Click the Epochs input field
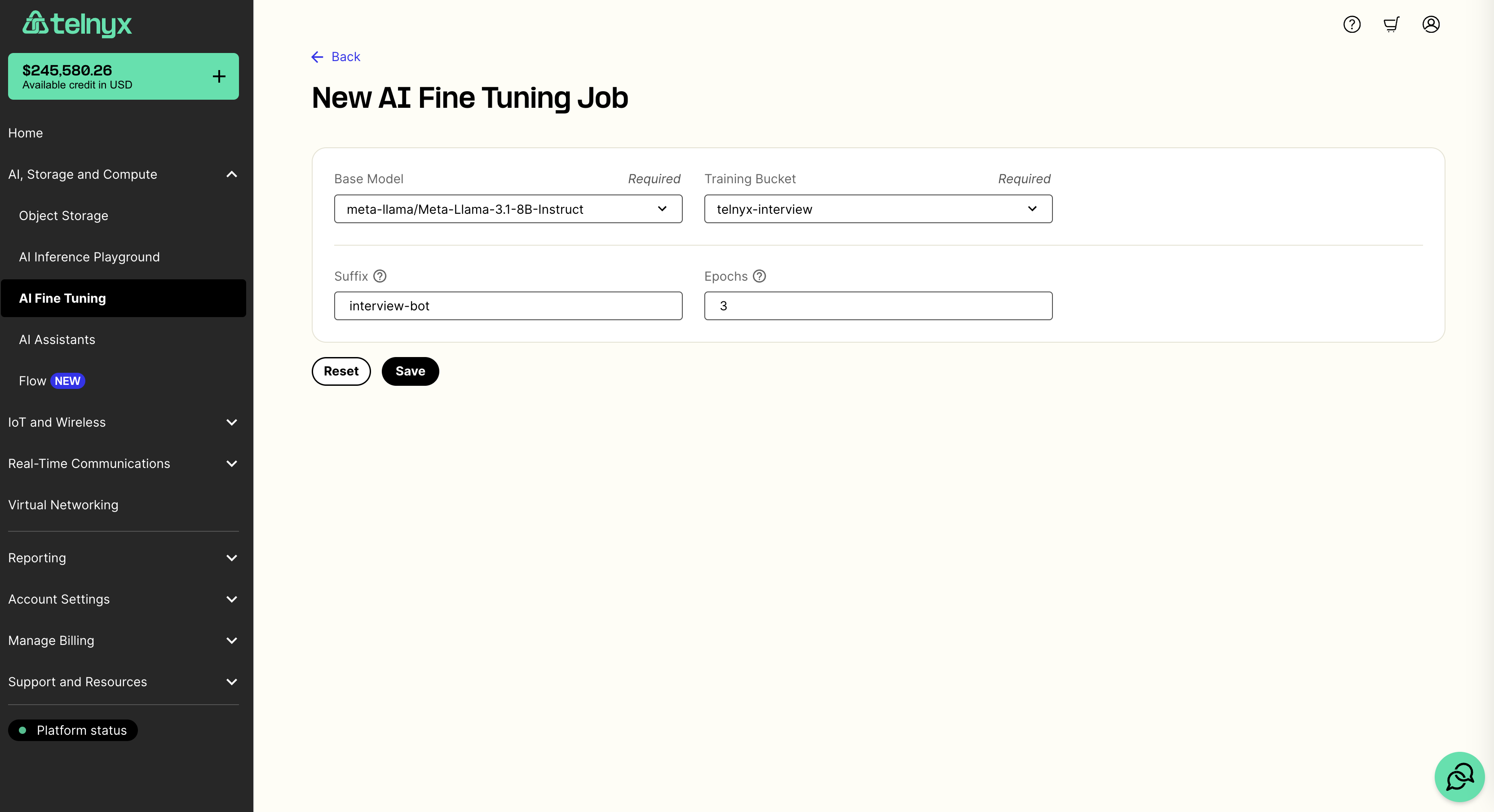Image resolution: width=1494 pixels, height=812 pixels. pos(878,305)
